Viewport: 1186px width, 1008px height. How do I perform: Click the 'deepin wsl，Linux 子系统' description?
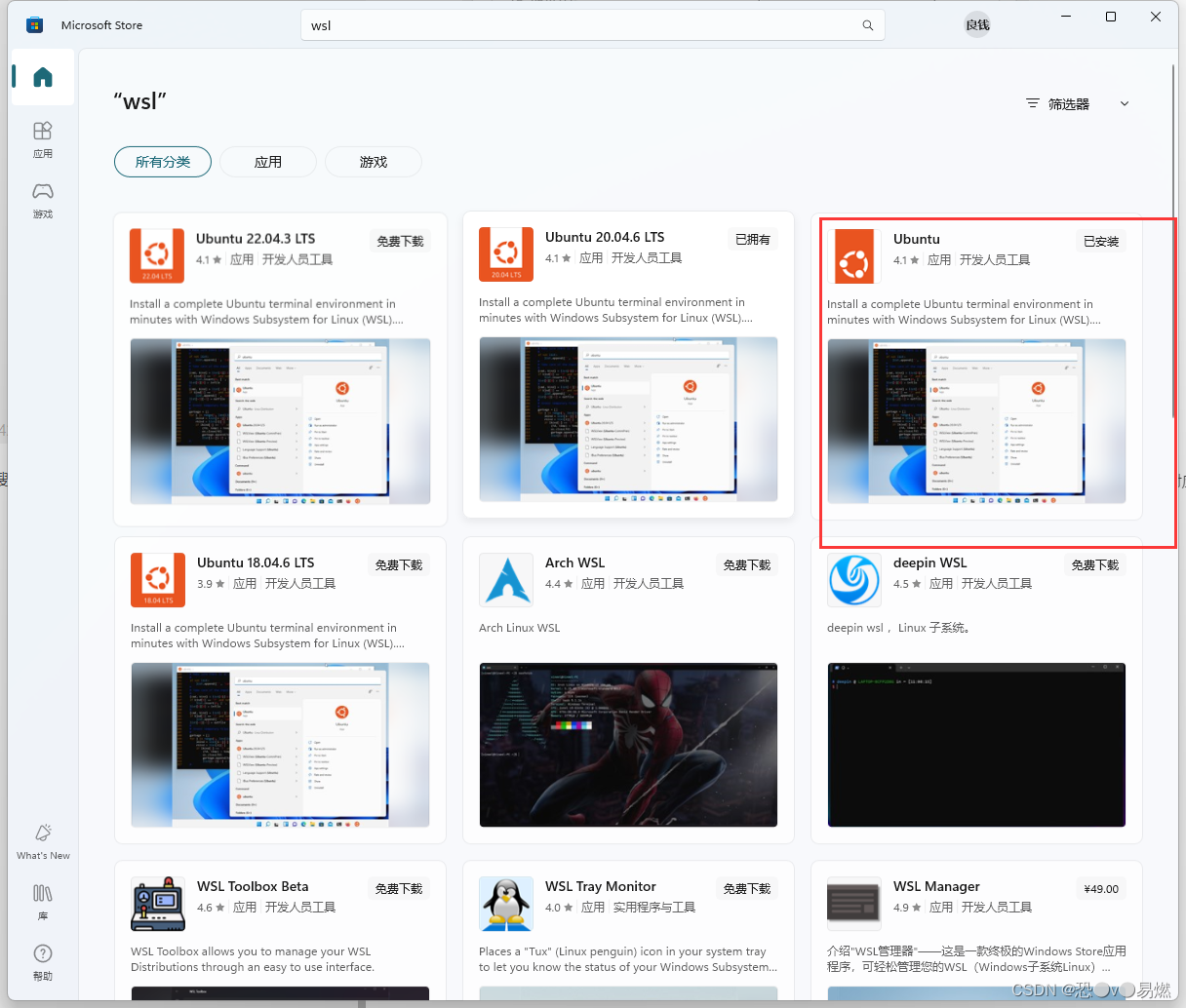[x=899, y=628]
